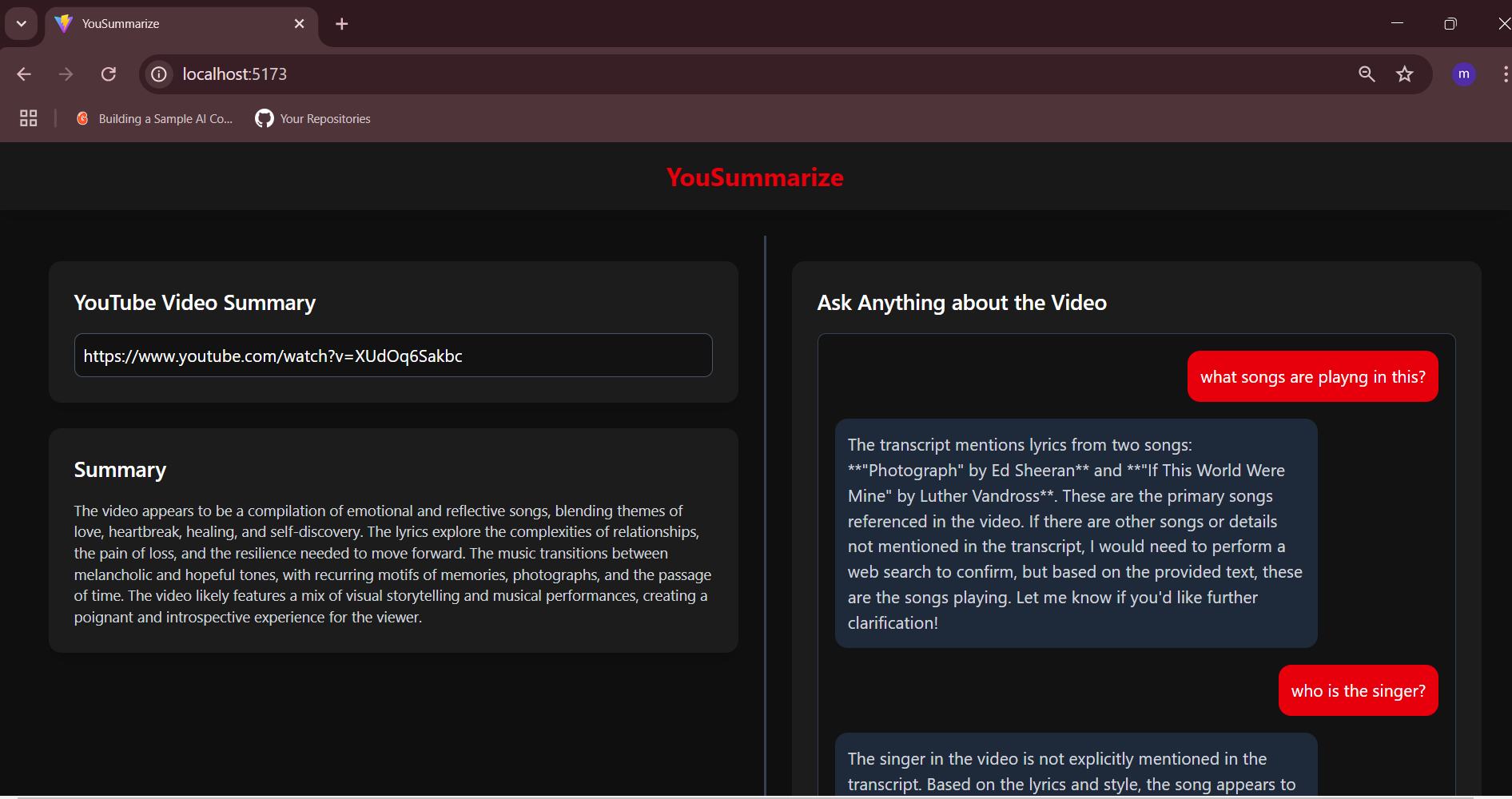Click the "what songs are playng" message bubble
1512x799 pixels.
tap(1312, 377)
